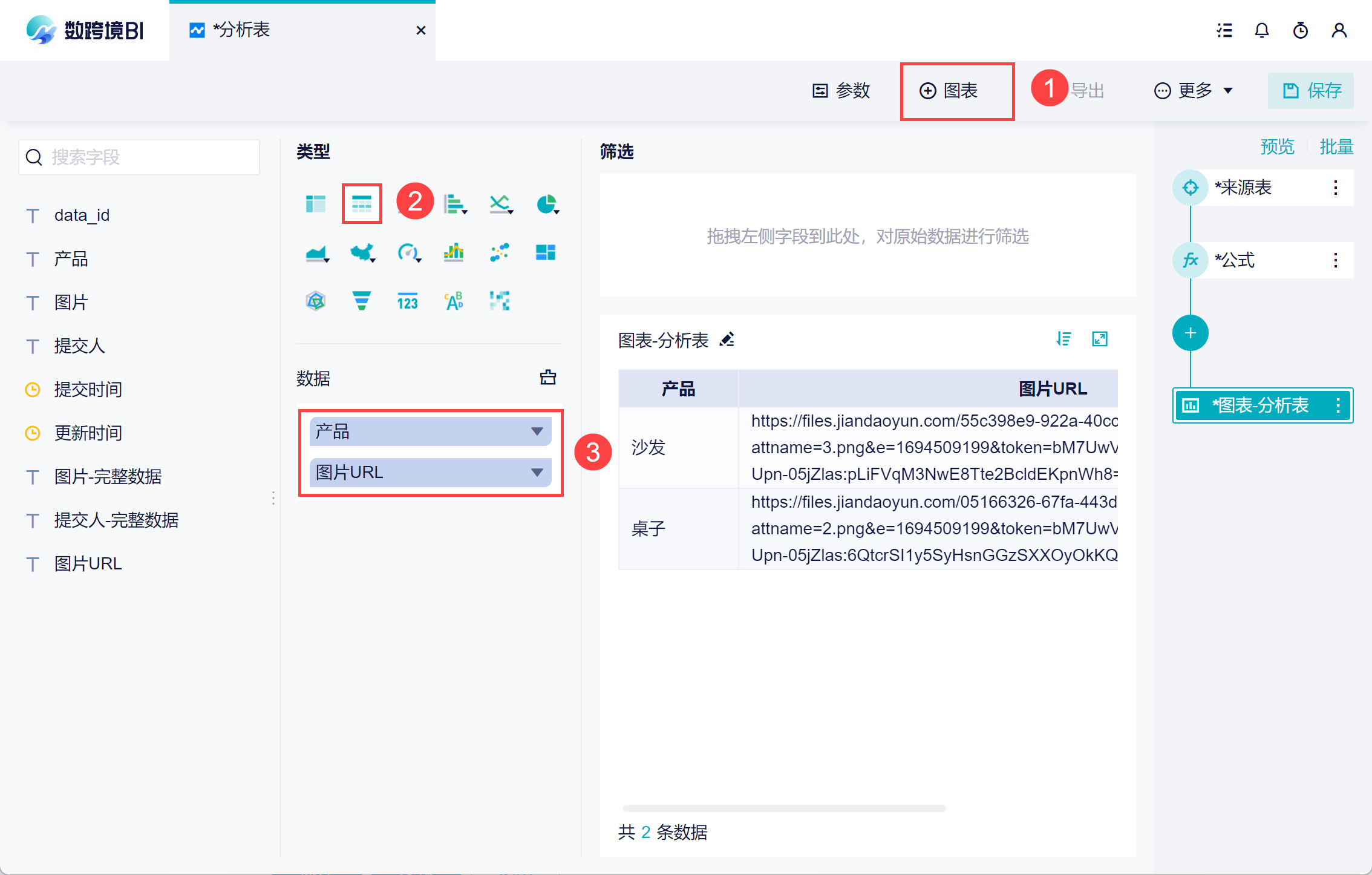Choose the funnel chart type icon
Screen dimensions: 1372x875
pyautogui.click(x=361, y=300)
